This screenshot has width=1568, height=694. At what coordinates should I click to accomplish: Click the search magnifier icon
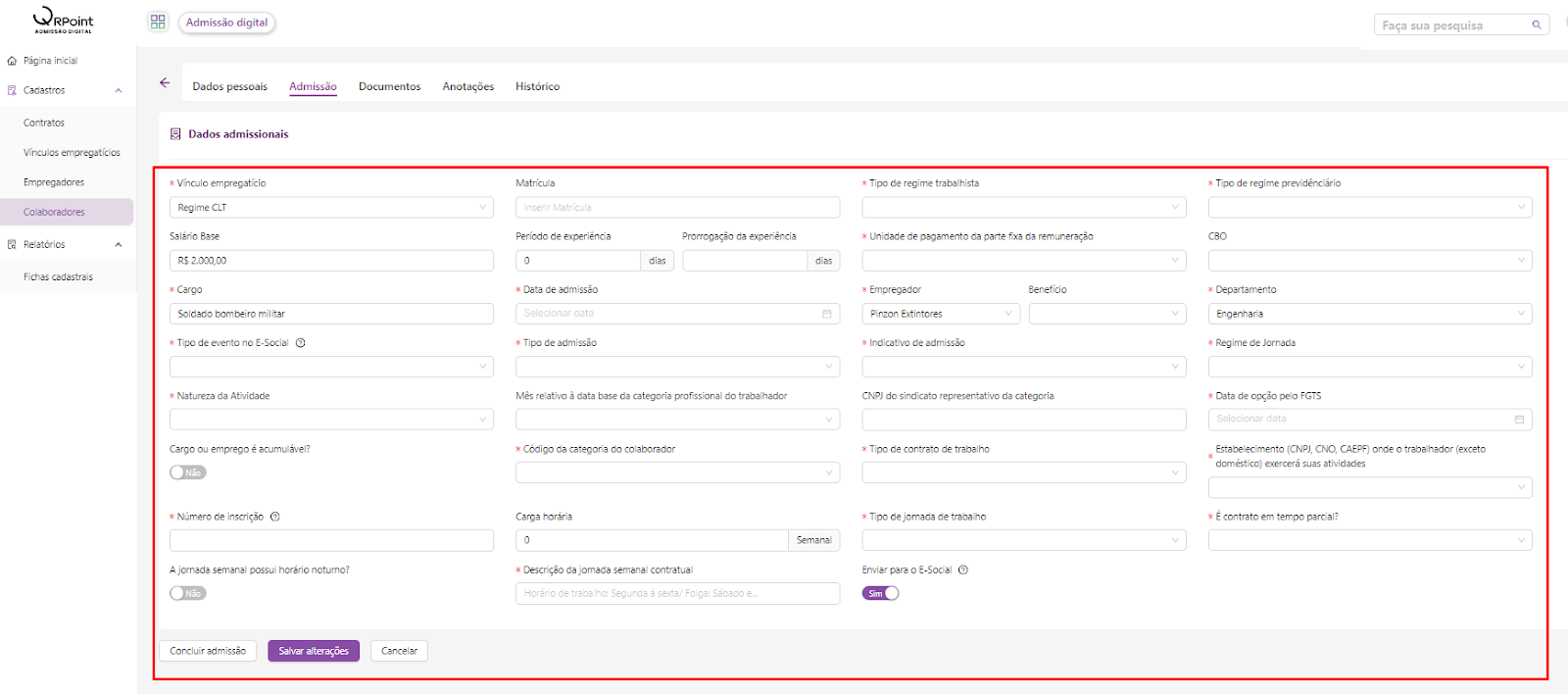[1536, 25]
